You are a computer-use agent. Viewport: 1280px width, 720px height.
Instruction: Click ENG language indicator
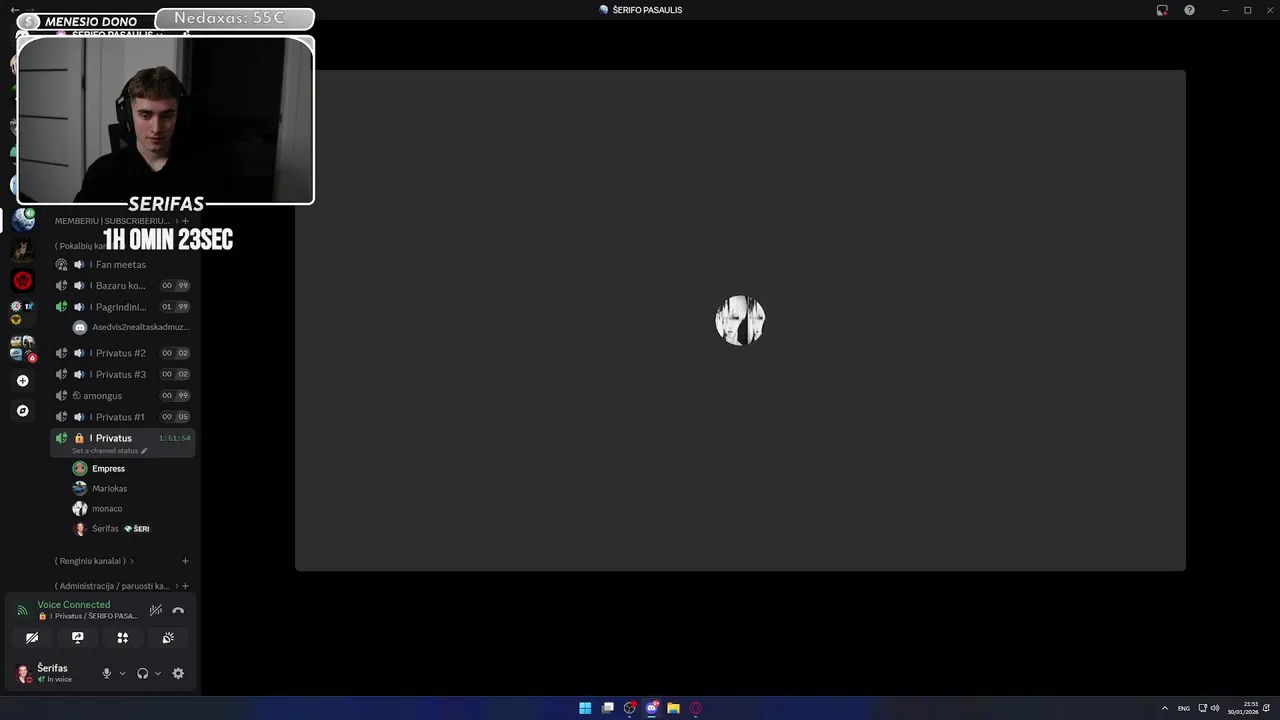pyautogui.click(x=1184, y=708)
